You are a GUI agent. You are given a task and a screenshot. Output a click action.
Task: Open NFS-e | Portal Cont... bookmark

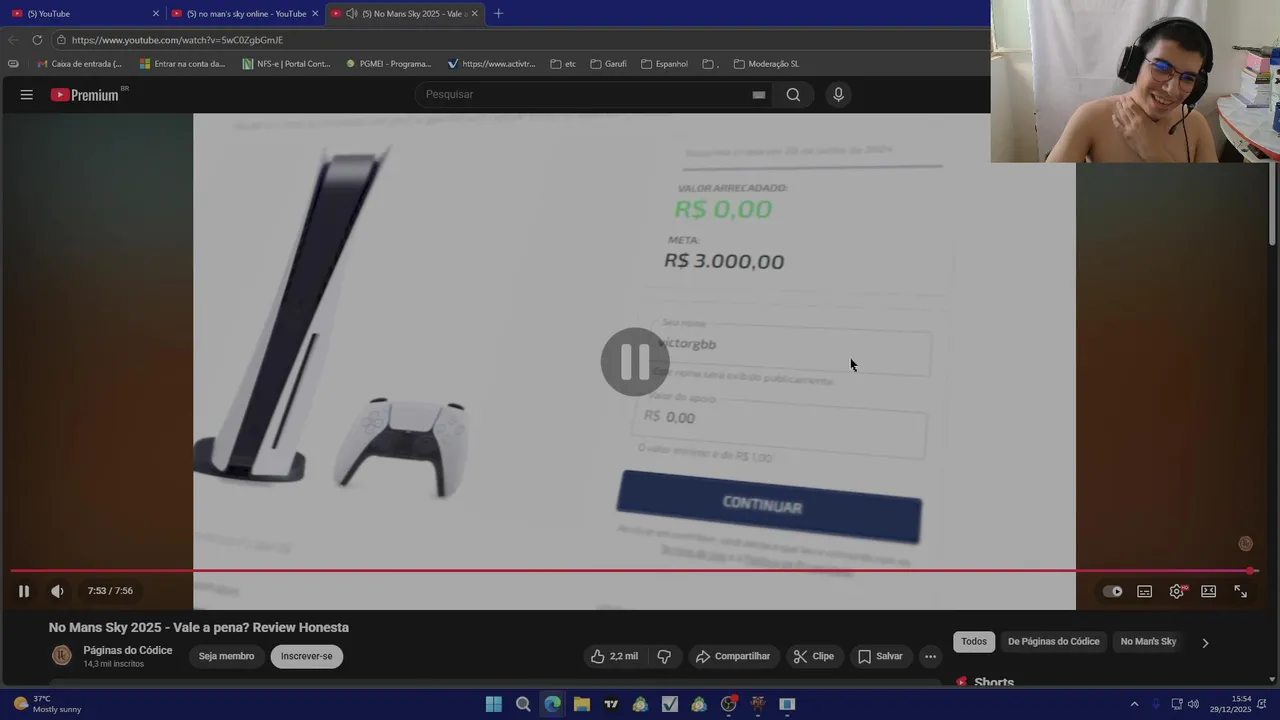click(286, 64)
